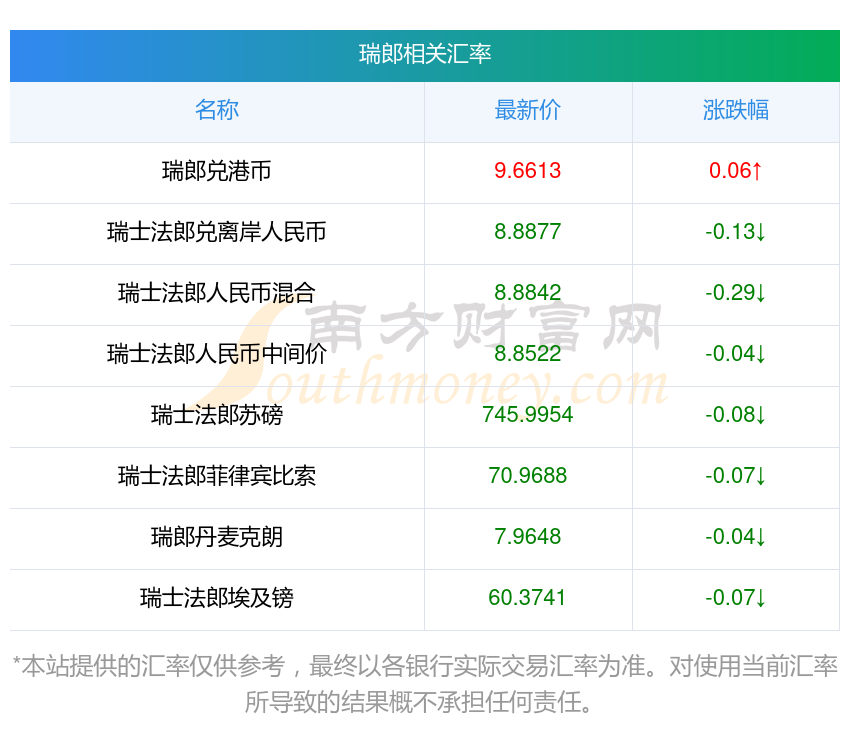Click the 瑞郎相关汇率 table title

pyautogui.click(x=425, y=54)
